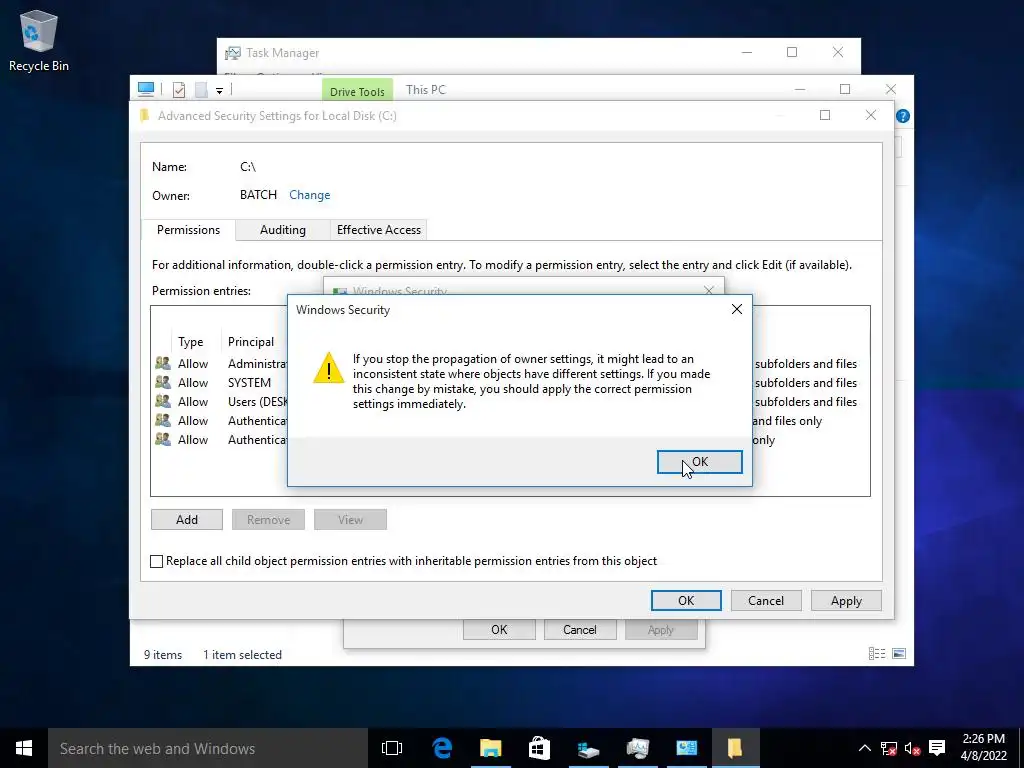Click the yellow warning triangle icon

point(328,368)
